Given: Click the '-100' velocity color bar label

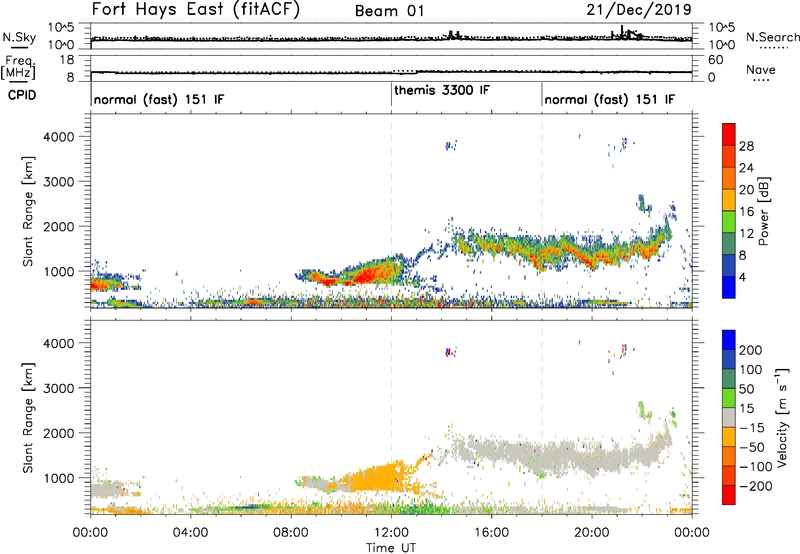Looking at the screenshot, I should (x=756, y=466).
